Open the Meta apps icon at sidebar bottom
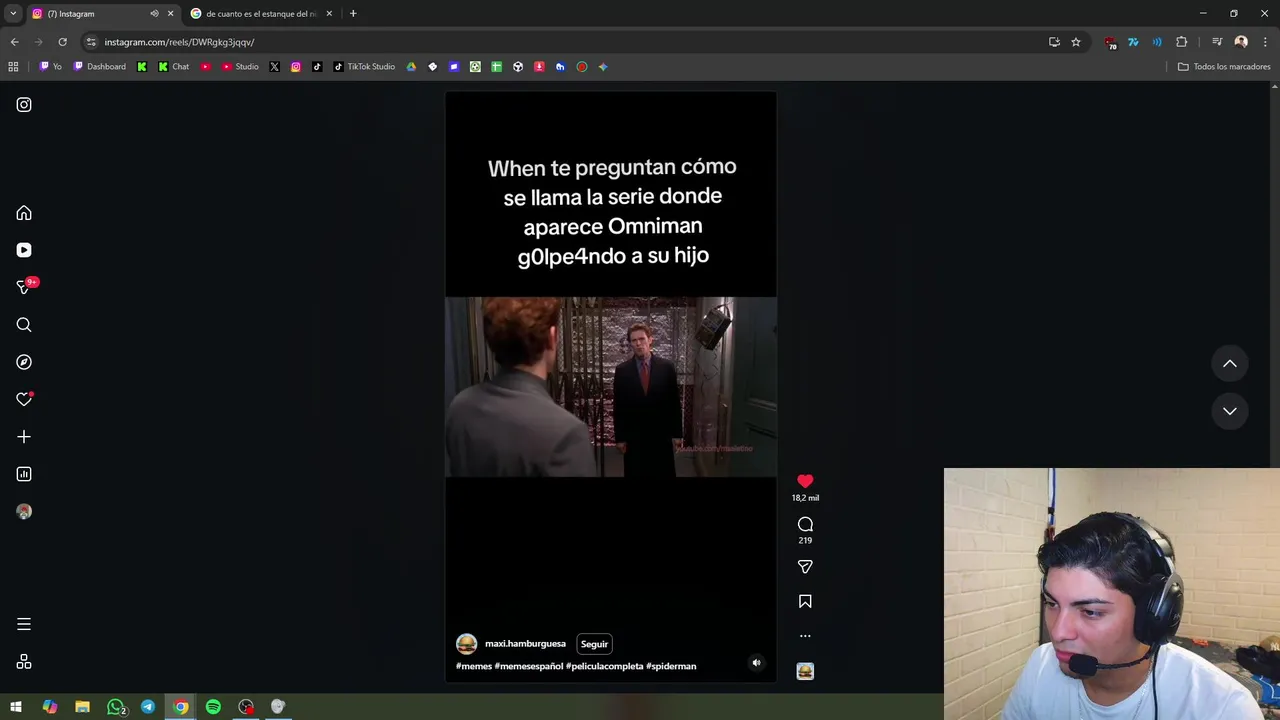The width and height of the screenshot is (1280, 720). [24, 662]
